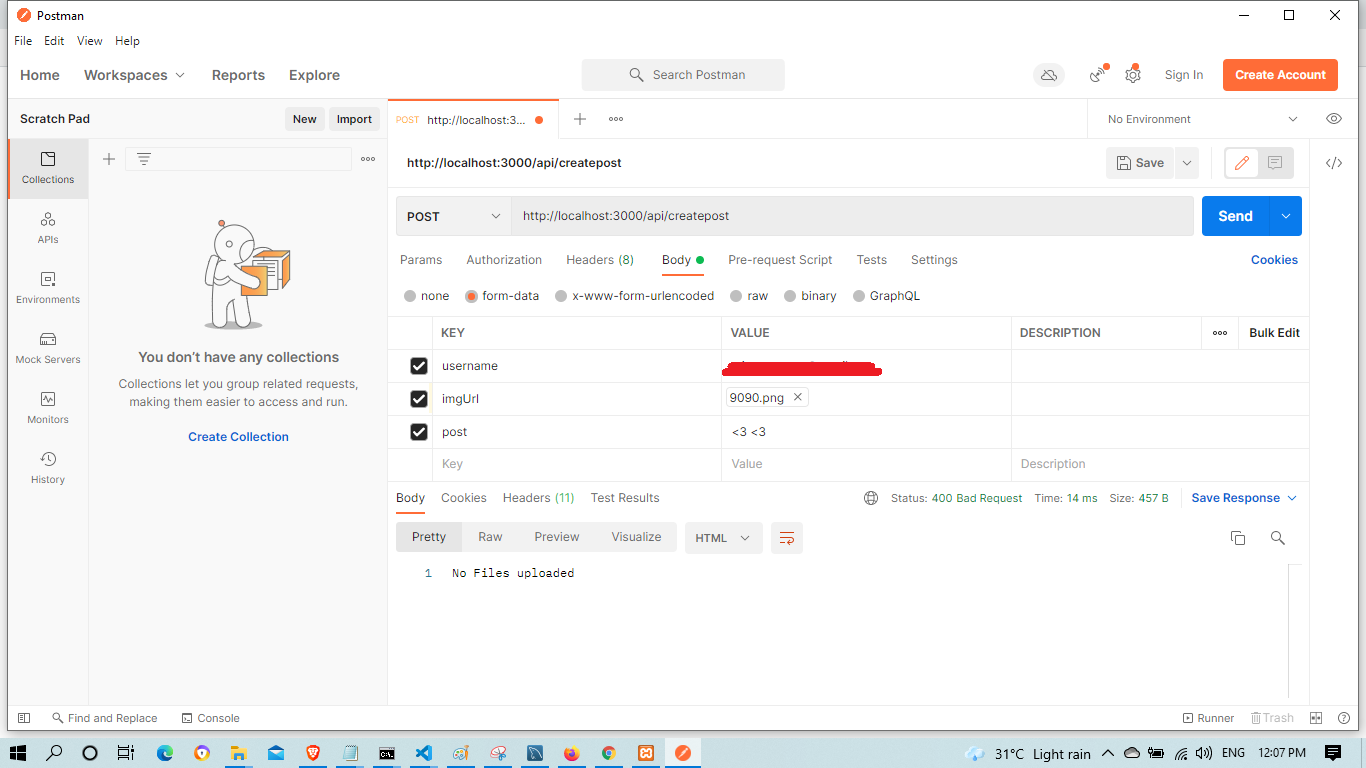Expand the Save options dropdown arrow
The height and width of the screenshot is (768, 1366).
(1187, 163)
